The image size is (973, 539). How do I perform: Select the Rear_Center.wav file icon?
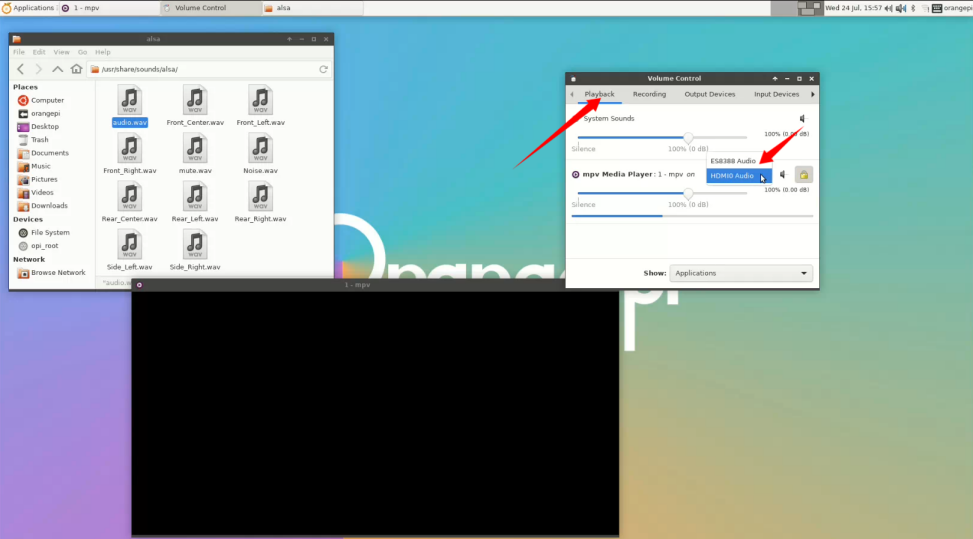(130, 197)
